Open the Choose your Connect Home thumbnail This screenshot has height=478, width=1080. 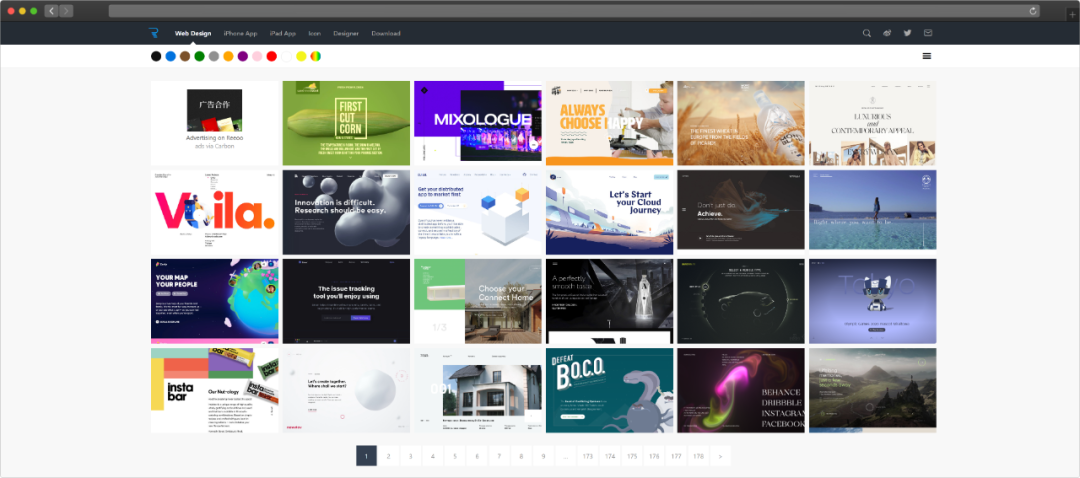coord(478,301)
